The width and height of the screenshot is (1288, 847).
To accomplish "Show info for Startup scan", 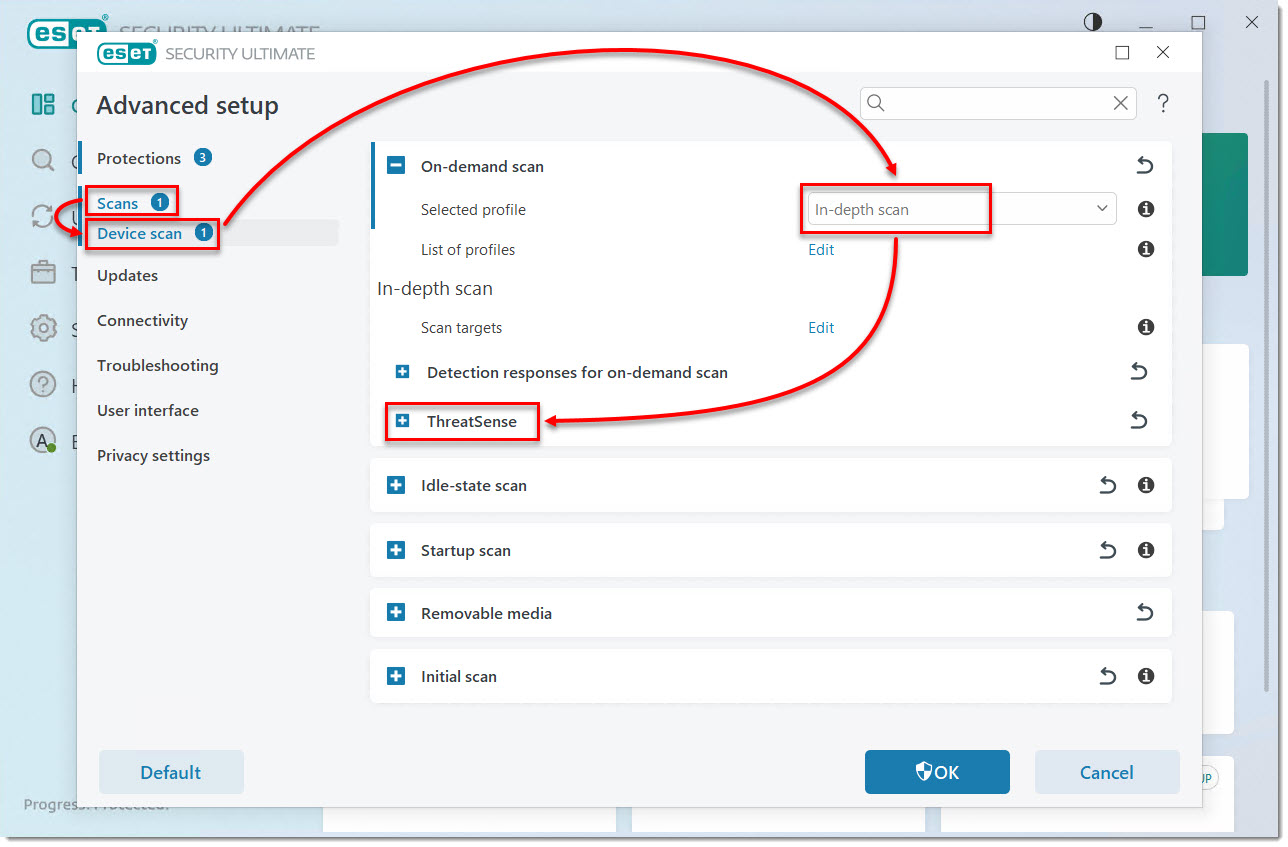I will (1146, 550).
